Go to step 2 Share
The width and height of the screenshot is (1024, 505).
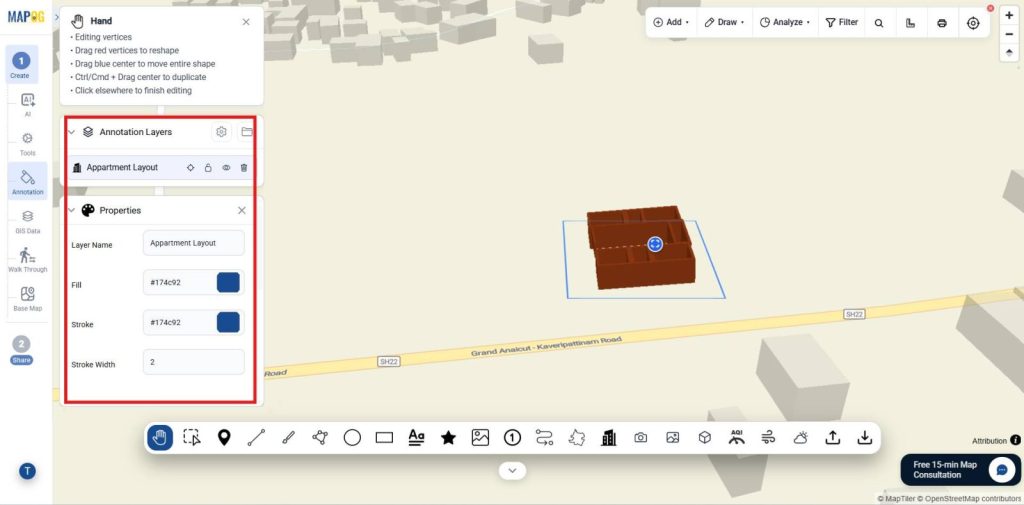coord(21,350)
